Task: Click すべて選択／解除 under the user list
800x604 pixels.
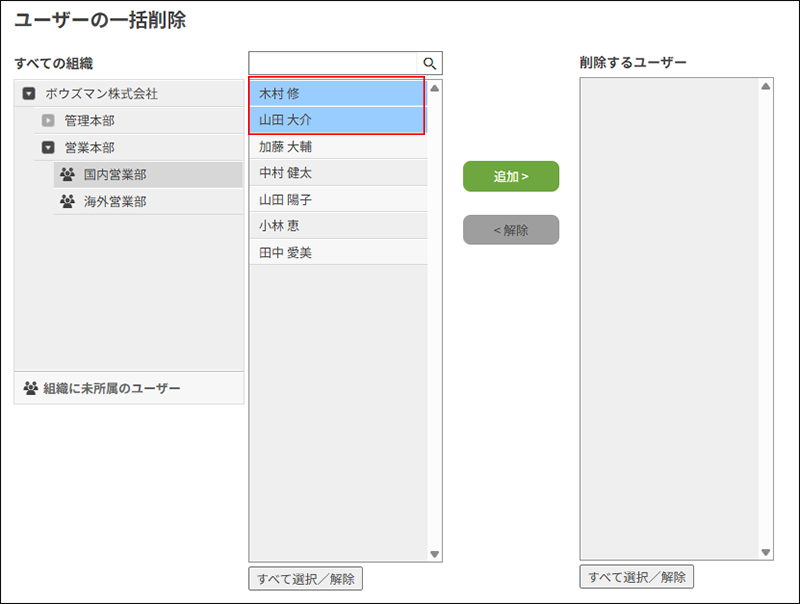Action: coord(306,578)
